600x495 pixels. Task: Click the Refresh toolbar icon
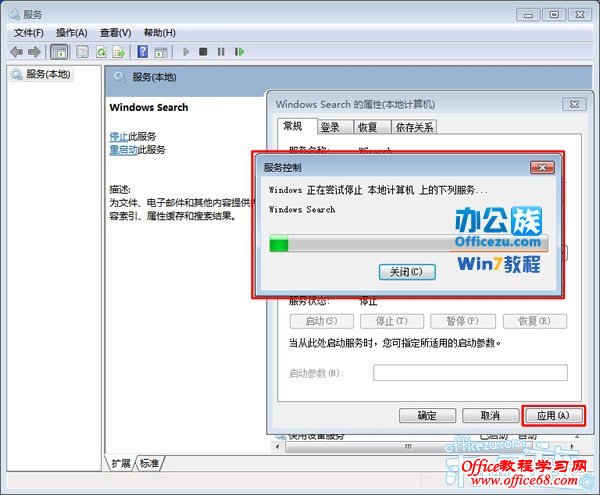101,52
